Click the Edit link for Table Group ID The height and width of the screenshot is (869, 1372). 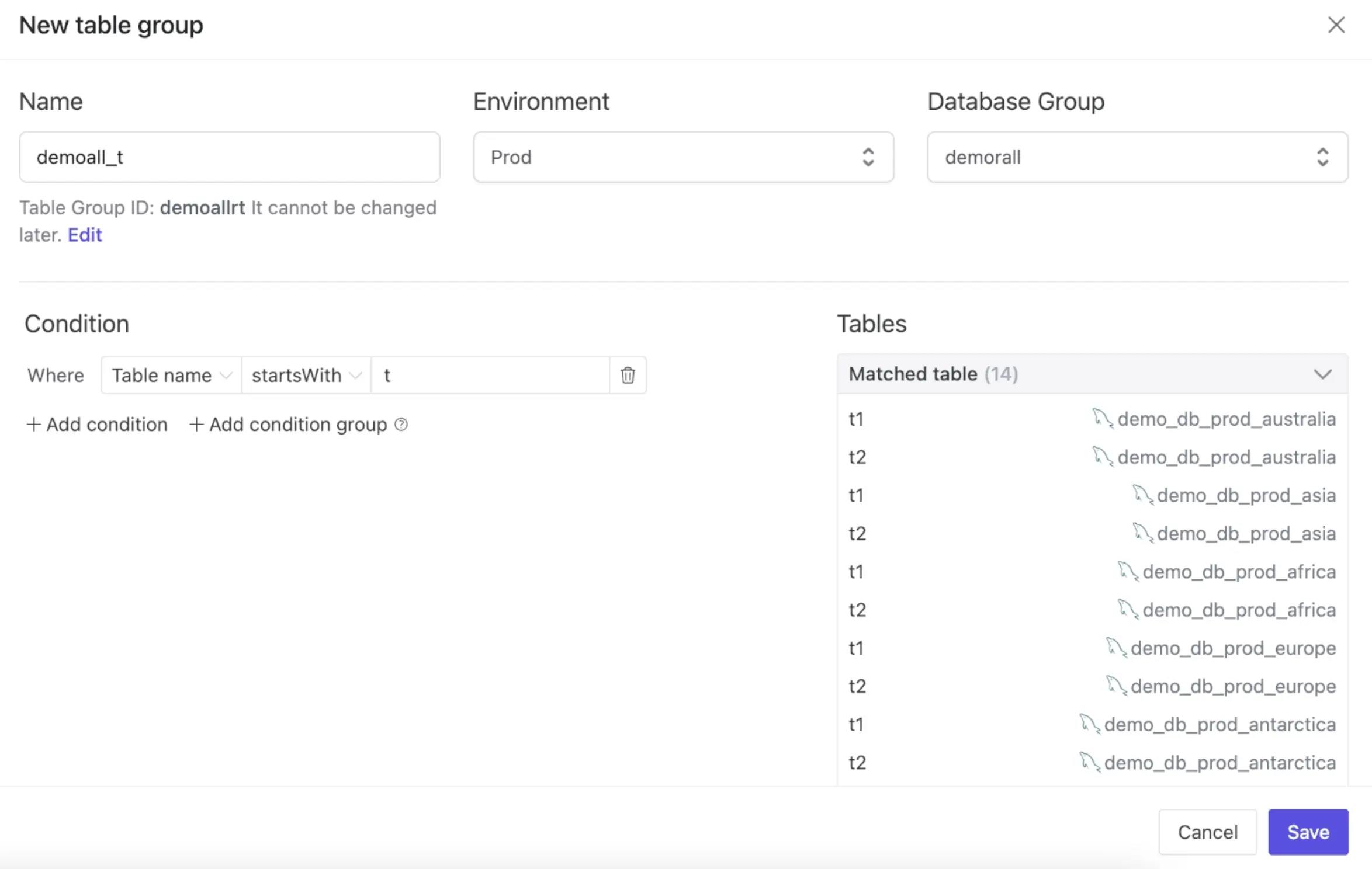(85, 235)
